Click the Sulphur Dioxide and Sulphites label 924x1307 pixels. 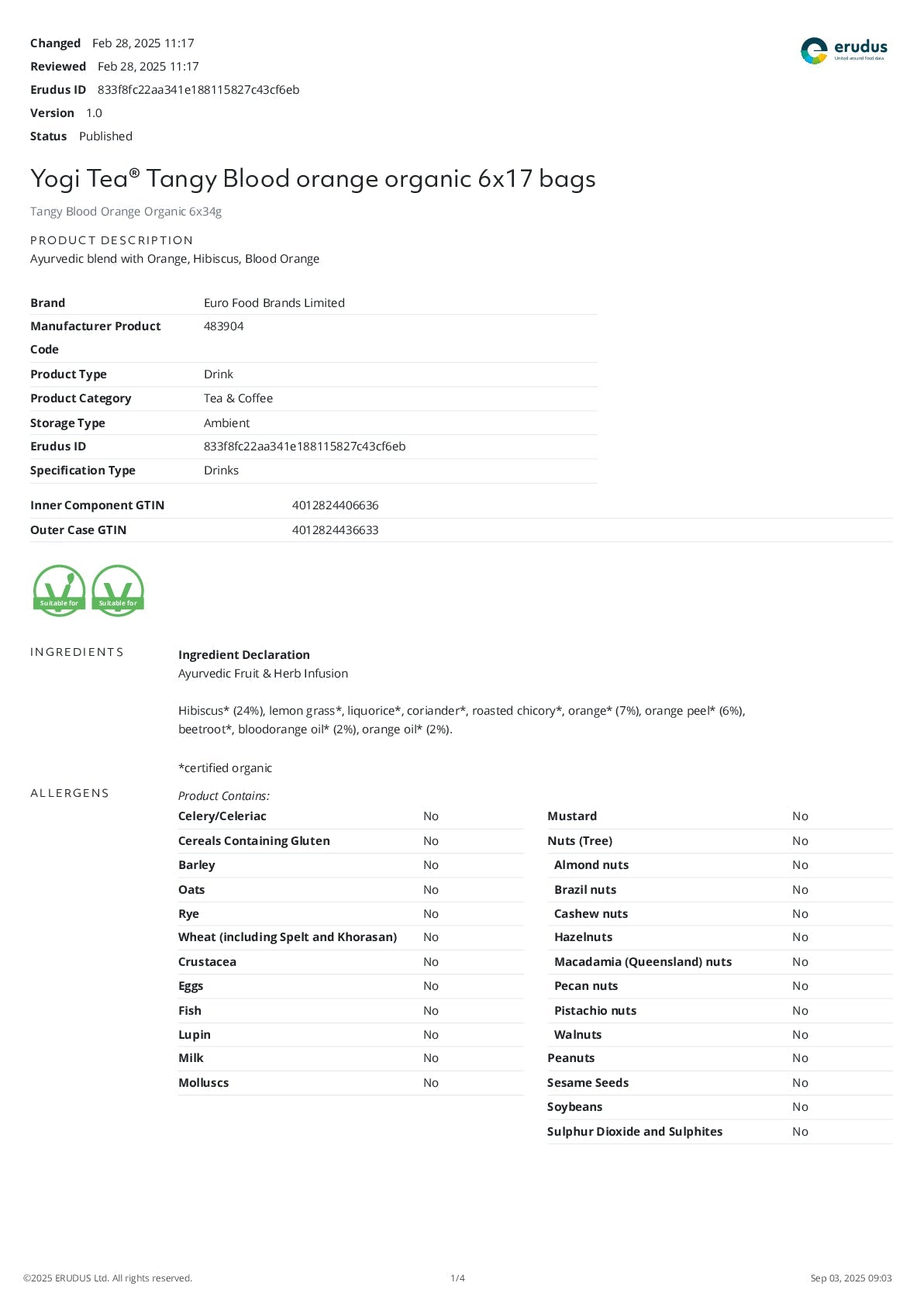coord(634,1132)
